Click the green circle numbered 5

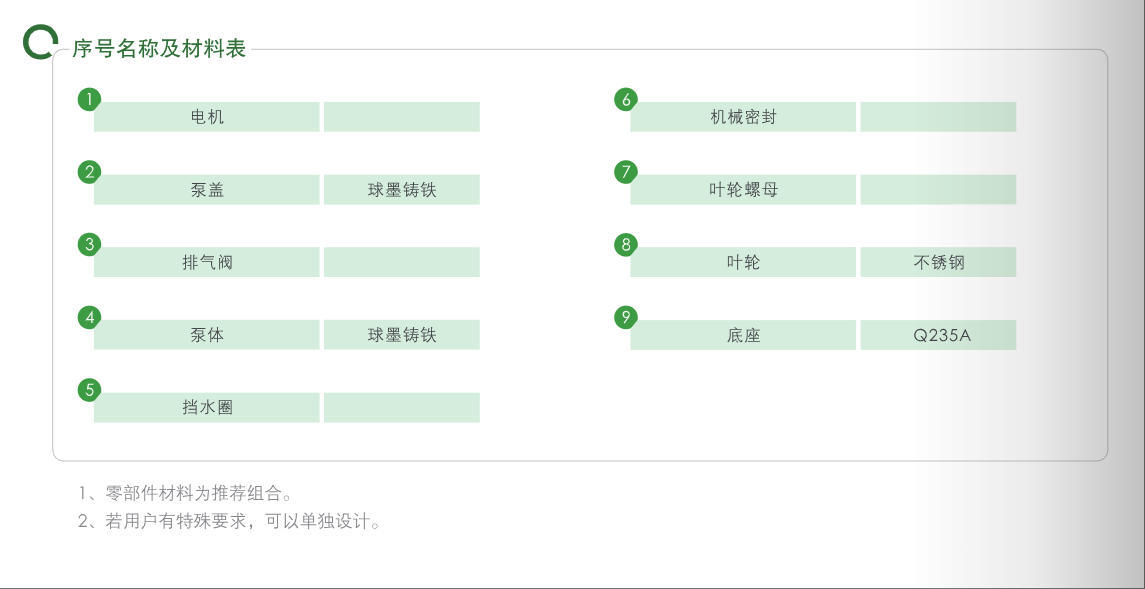point(89,390)
